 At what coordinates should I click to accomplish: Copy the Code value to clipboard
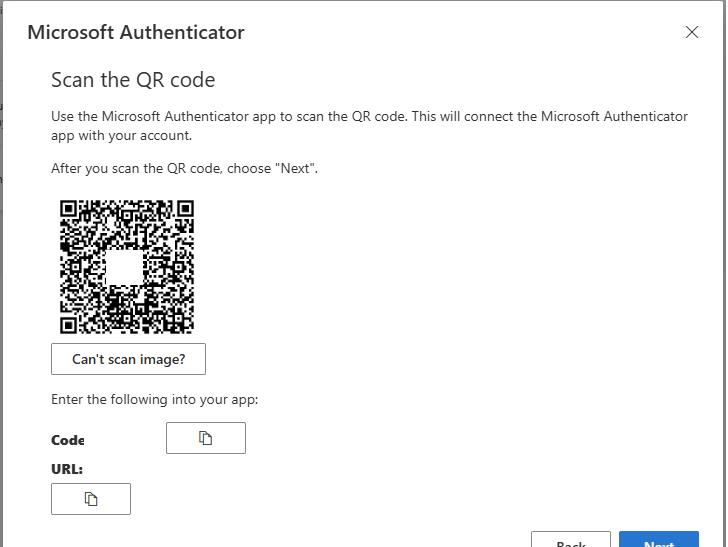click(206, 438)
